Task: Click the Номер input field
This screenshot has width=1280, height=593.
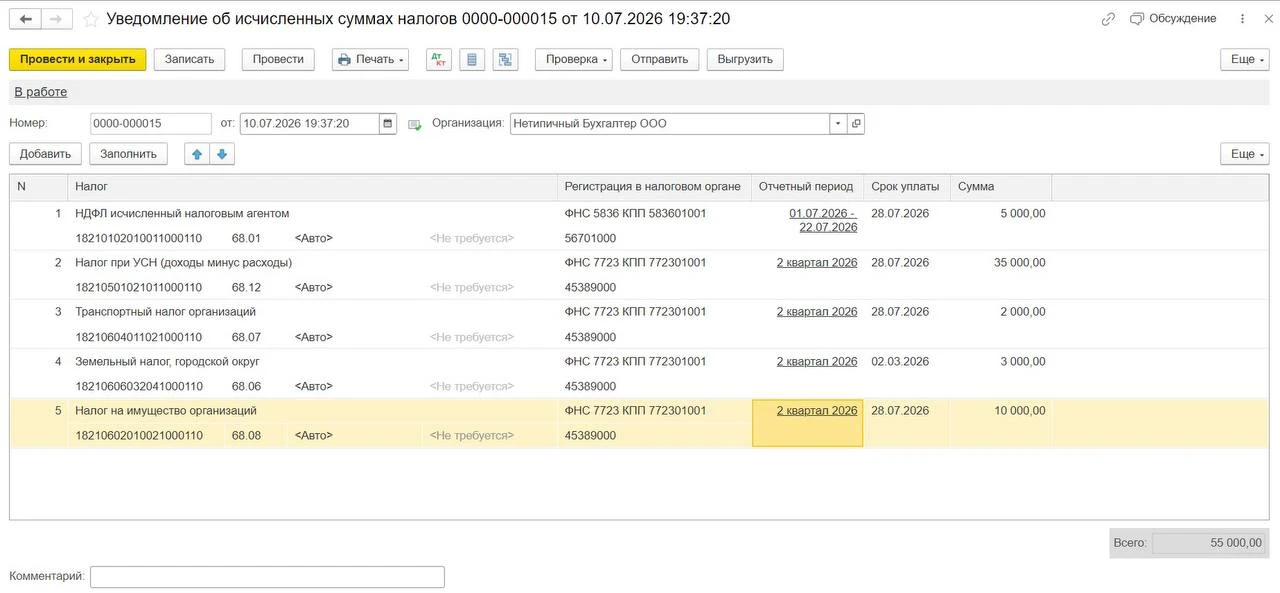Action: (x=150, y=124)
